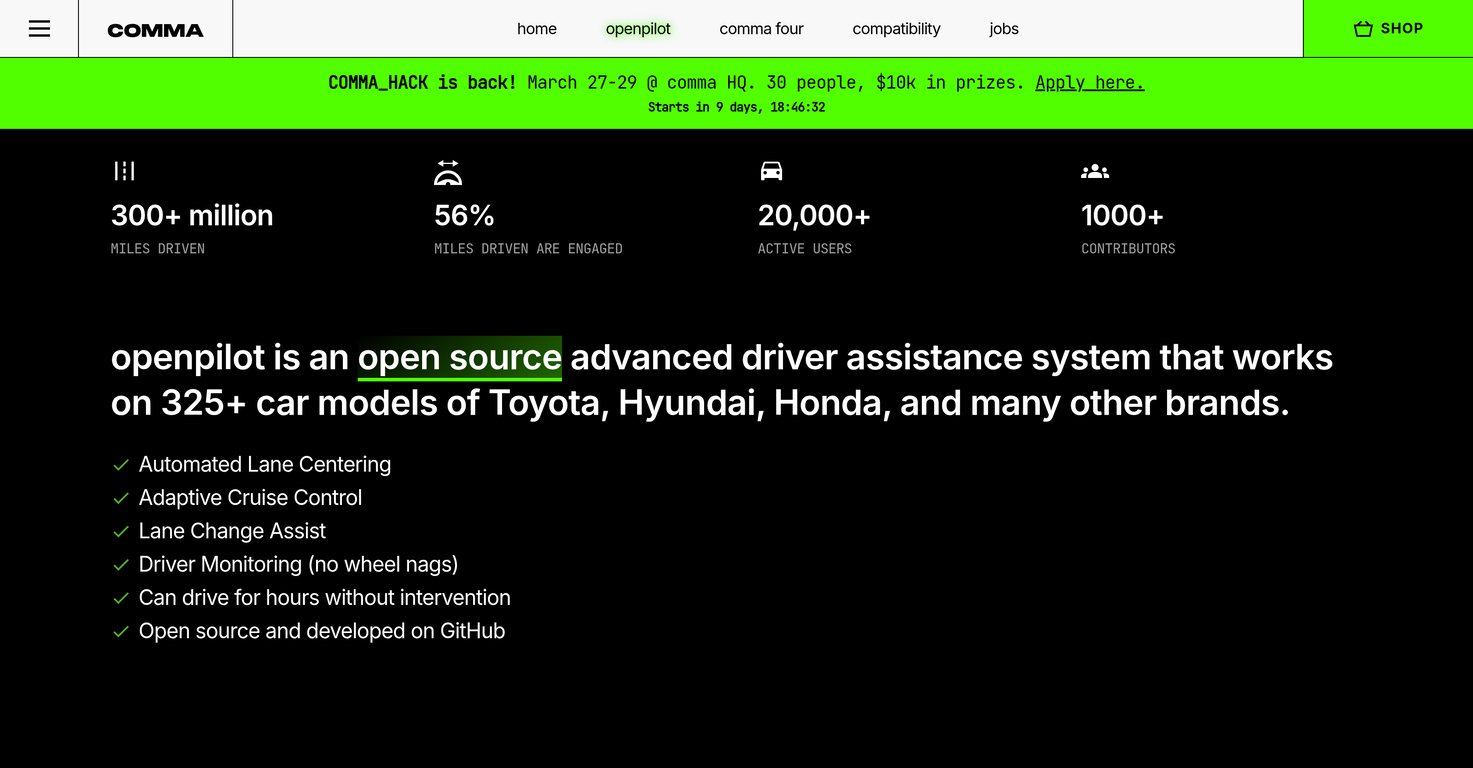Navigate to the jobs page
The height and width of the screenshot is (768, 1473).
pos(1003,29)
